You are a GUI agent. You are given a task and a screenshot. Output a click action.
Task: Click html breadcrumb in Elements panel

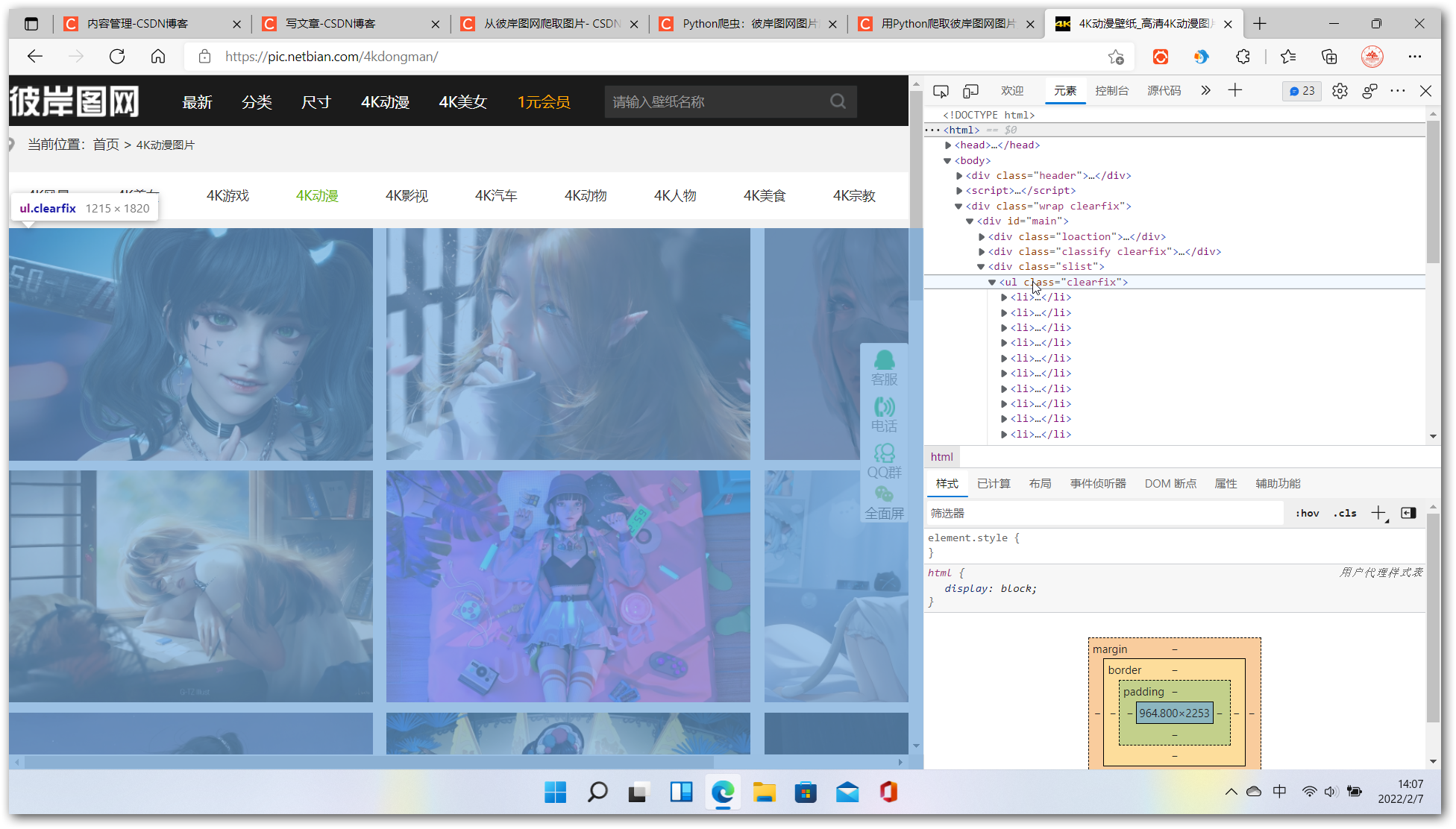[x=942, y=457]
